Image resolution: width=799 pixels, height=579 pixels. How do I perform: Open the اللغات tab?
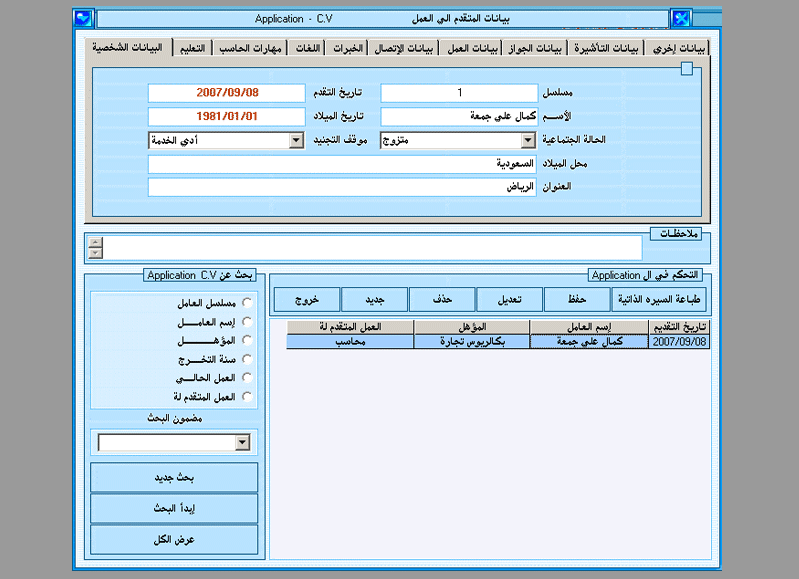[308, 49]
